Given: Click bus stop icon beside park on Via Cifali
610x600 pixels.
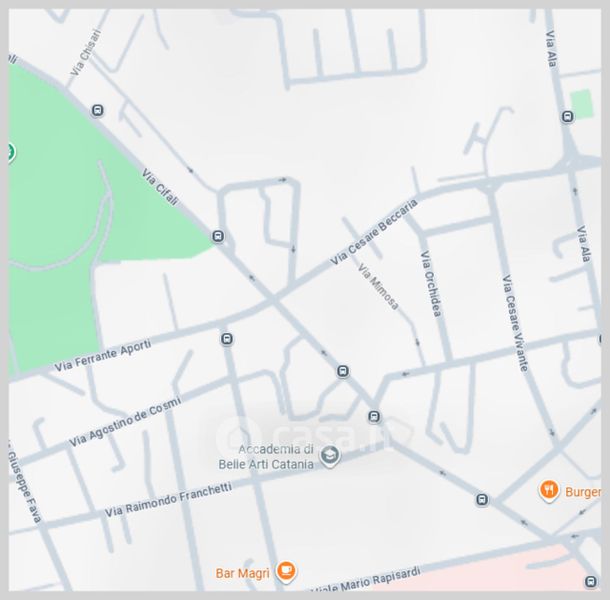Looking at the screenshot, I should [x=218, y=236].
